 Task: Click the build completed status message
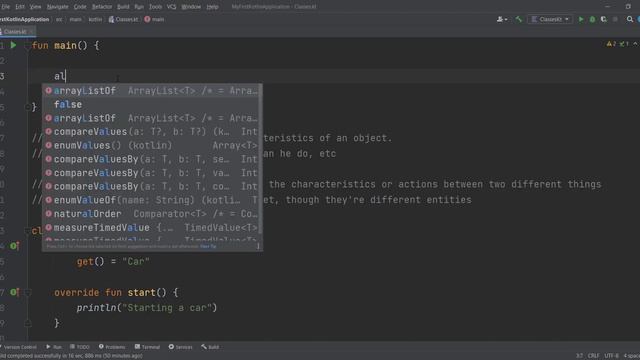coord(71,356)
